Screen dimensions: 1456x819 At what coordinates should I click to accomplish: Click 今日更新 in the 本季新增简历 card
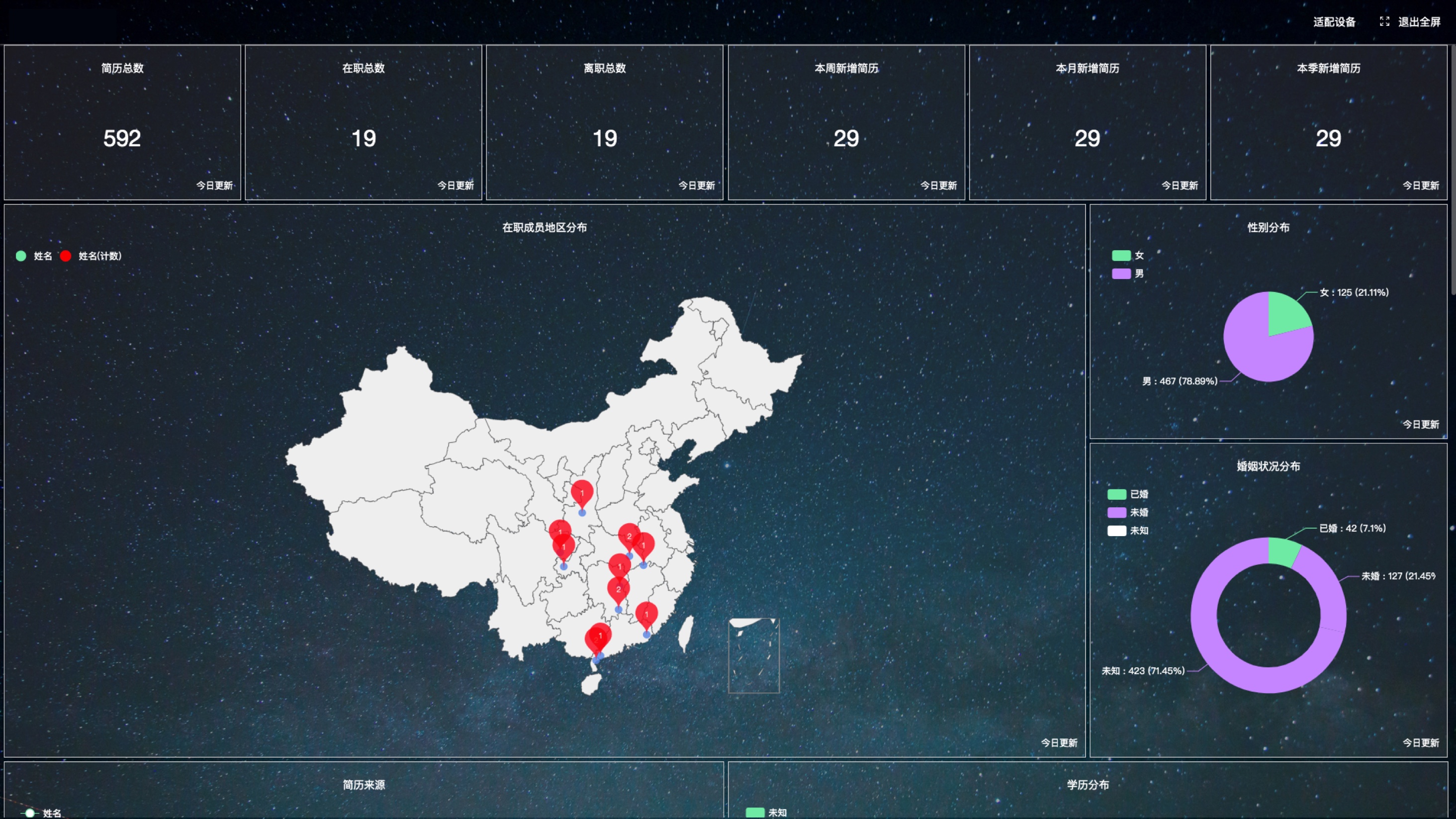1421,185
